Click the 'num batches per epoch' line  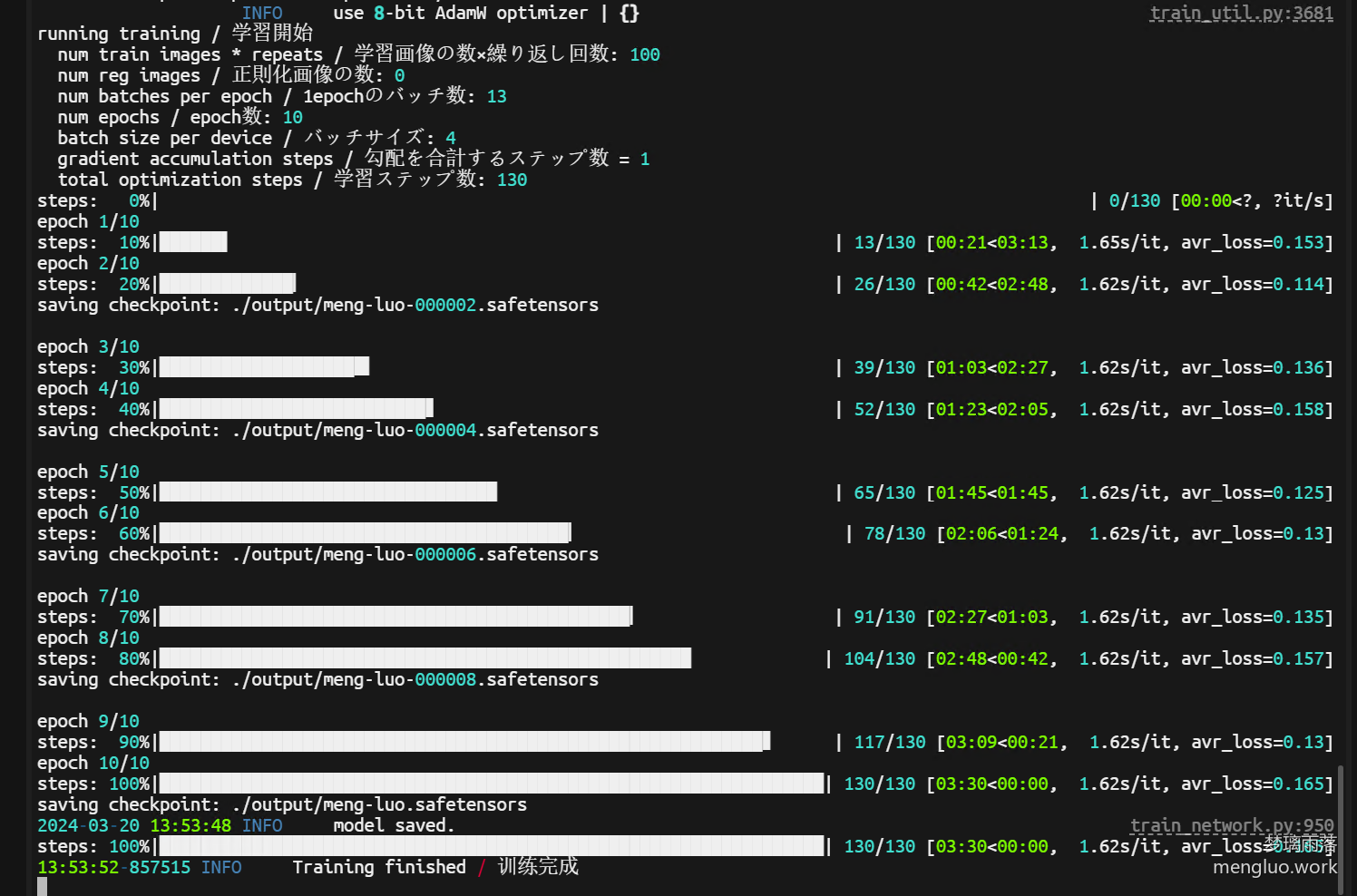(x=282, y=96)
